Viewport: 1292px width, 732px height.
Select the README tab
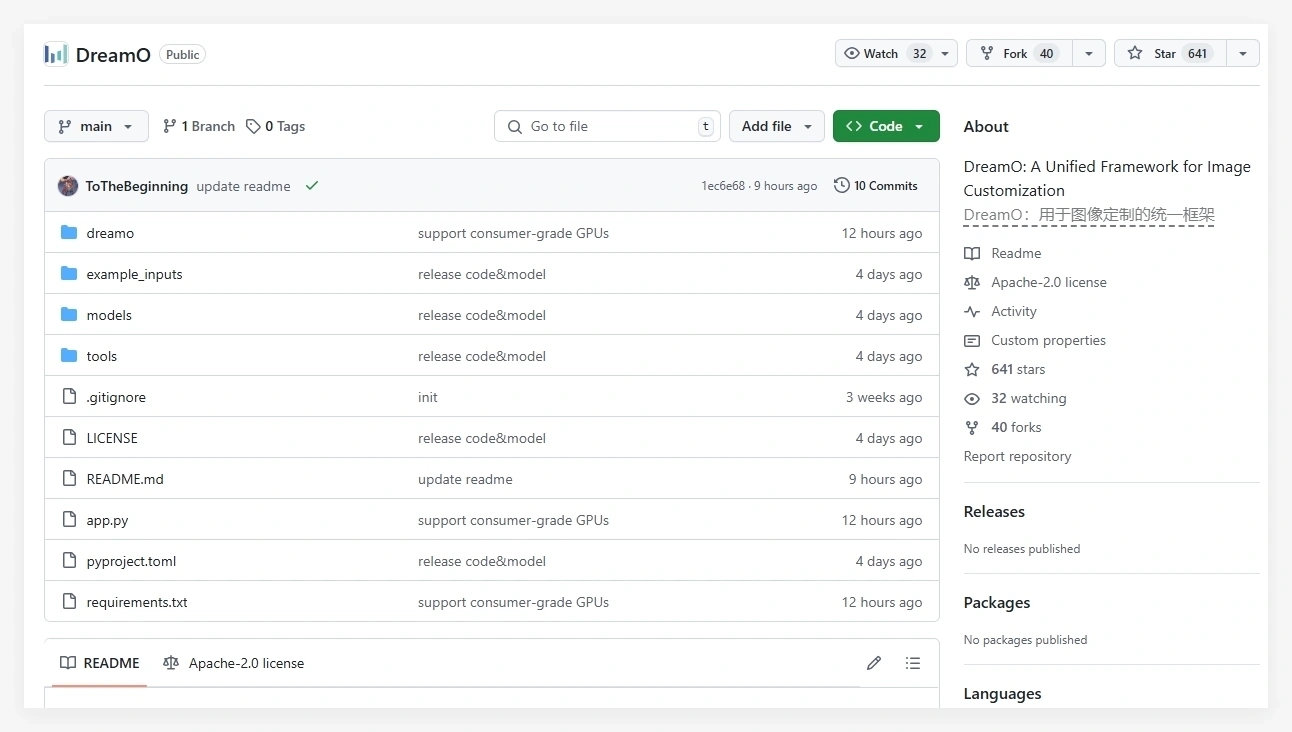click(100, 663)
